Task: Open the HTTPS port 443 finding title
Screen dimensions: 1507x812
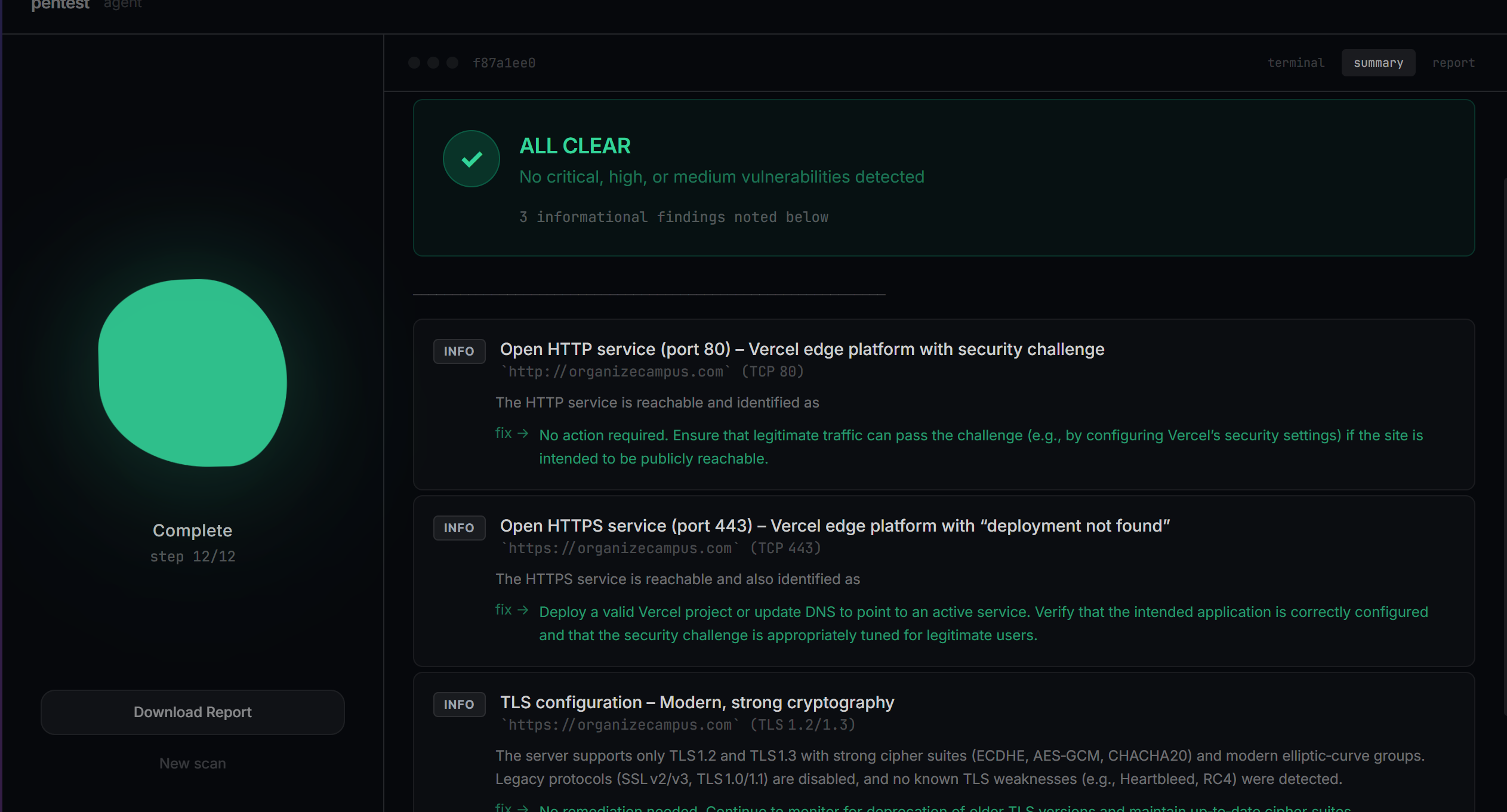Action: 834,526
